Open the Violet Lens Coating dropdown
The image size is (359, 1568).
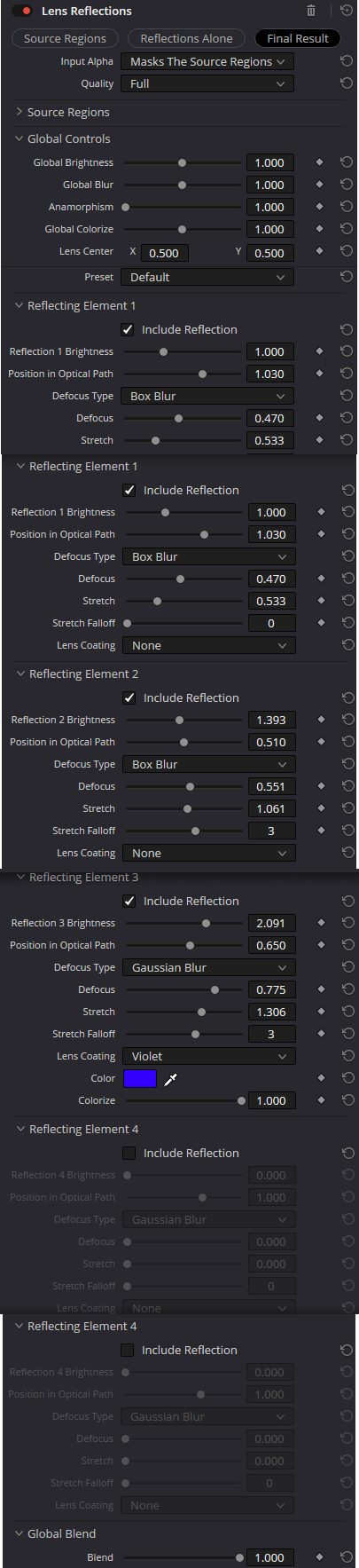point(209,1056)
